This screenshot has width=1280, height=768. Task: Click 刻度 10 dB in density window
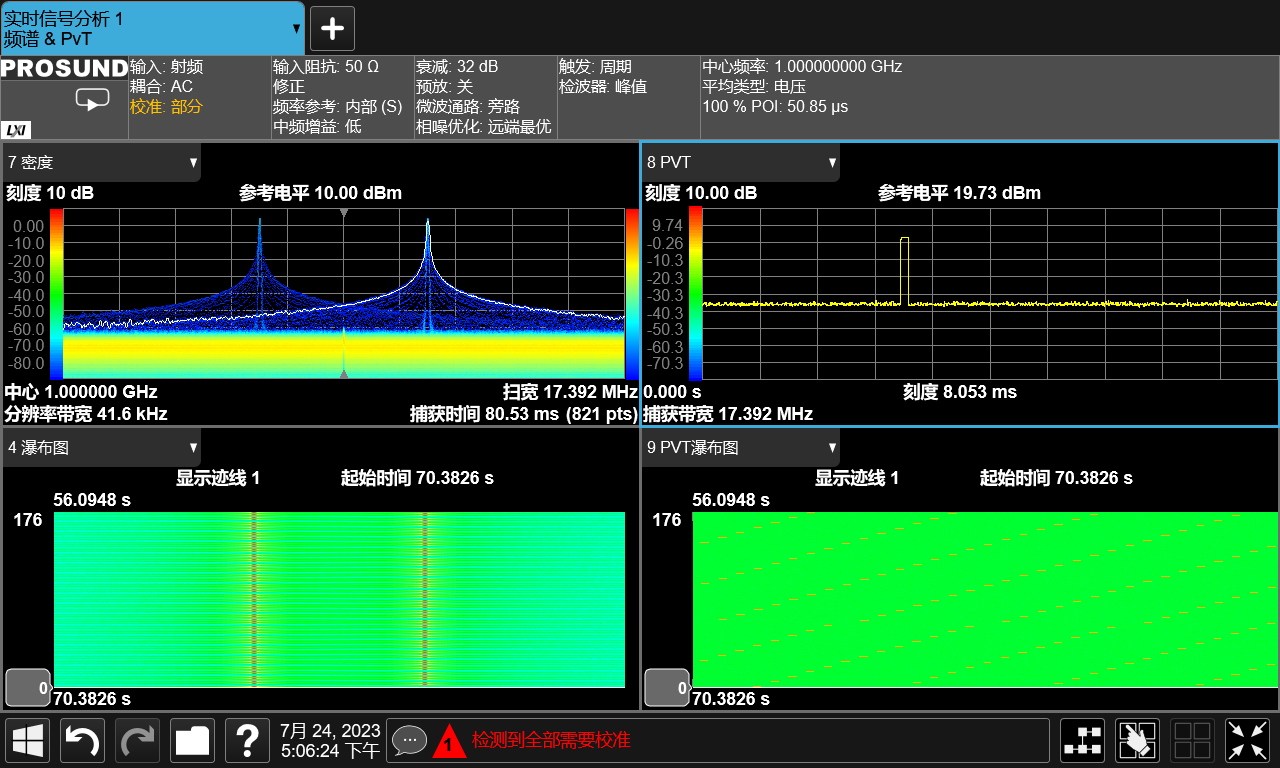pos(50,193)
